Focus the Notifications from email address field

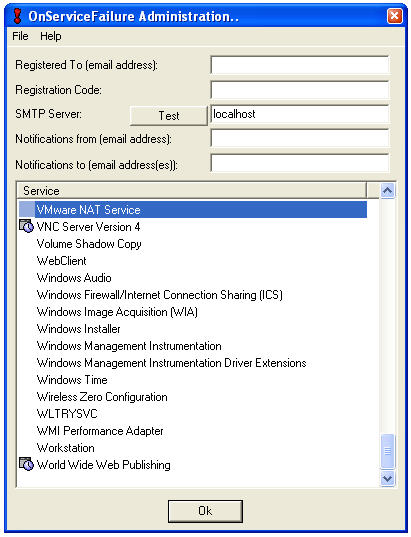pos(300,138)
